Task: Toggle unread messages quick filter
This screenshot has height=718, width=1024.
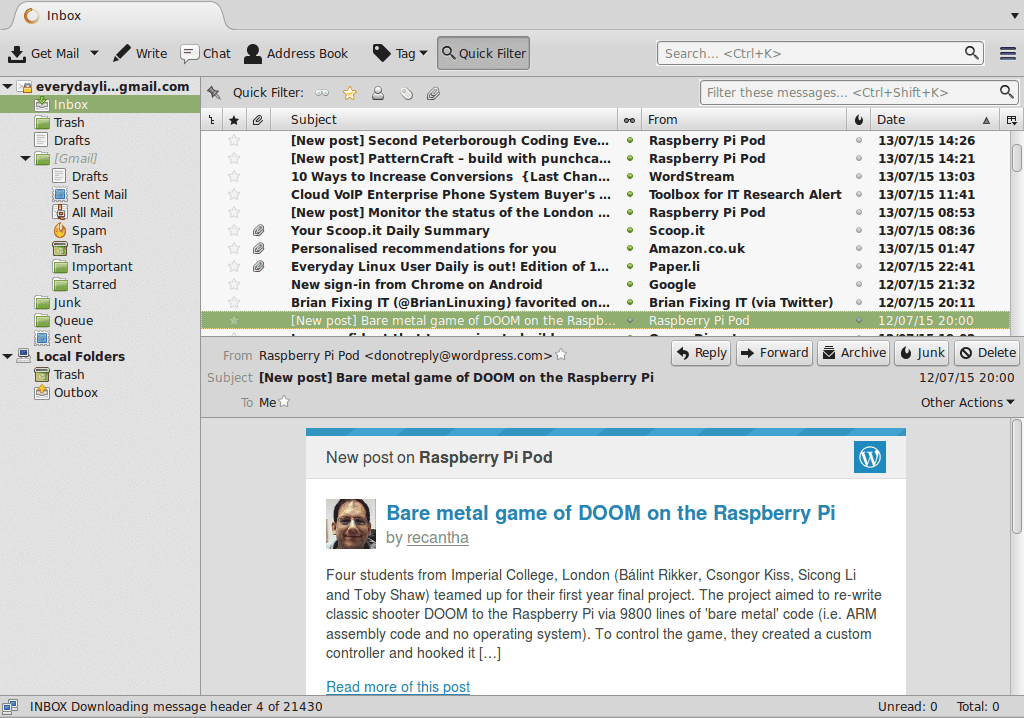Action: click(x=322, y=93)
